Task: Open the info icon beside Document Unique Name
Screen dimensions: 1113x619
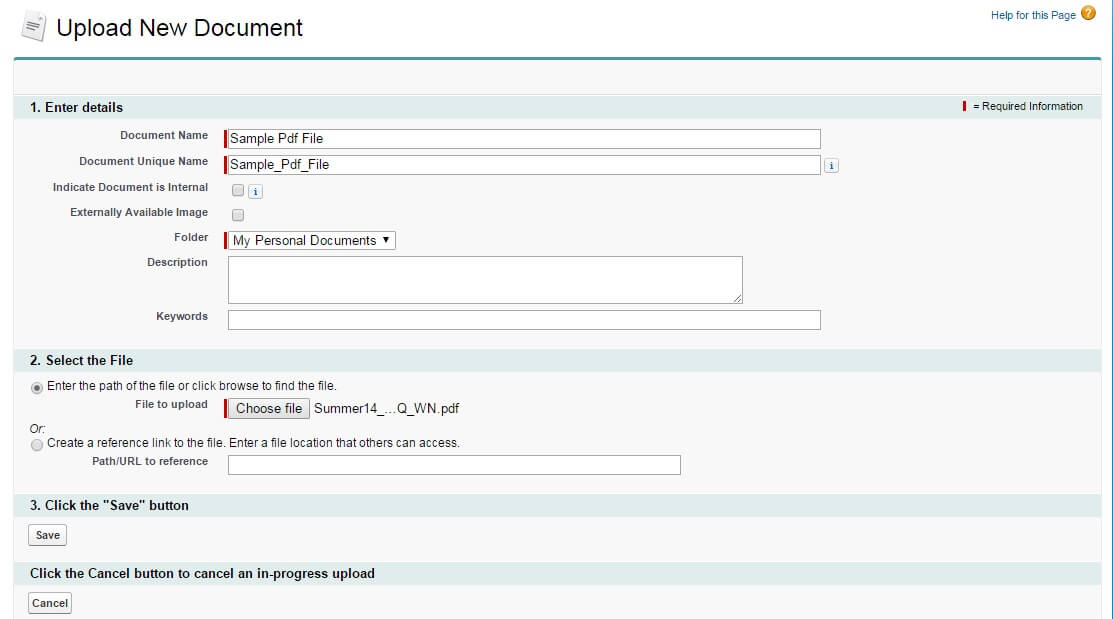Action: [831, 165]
